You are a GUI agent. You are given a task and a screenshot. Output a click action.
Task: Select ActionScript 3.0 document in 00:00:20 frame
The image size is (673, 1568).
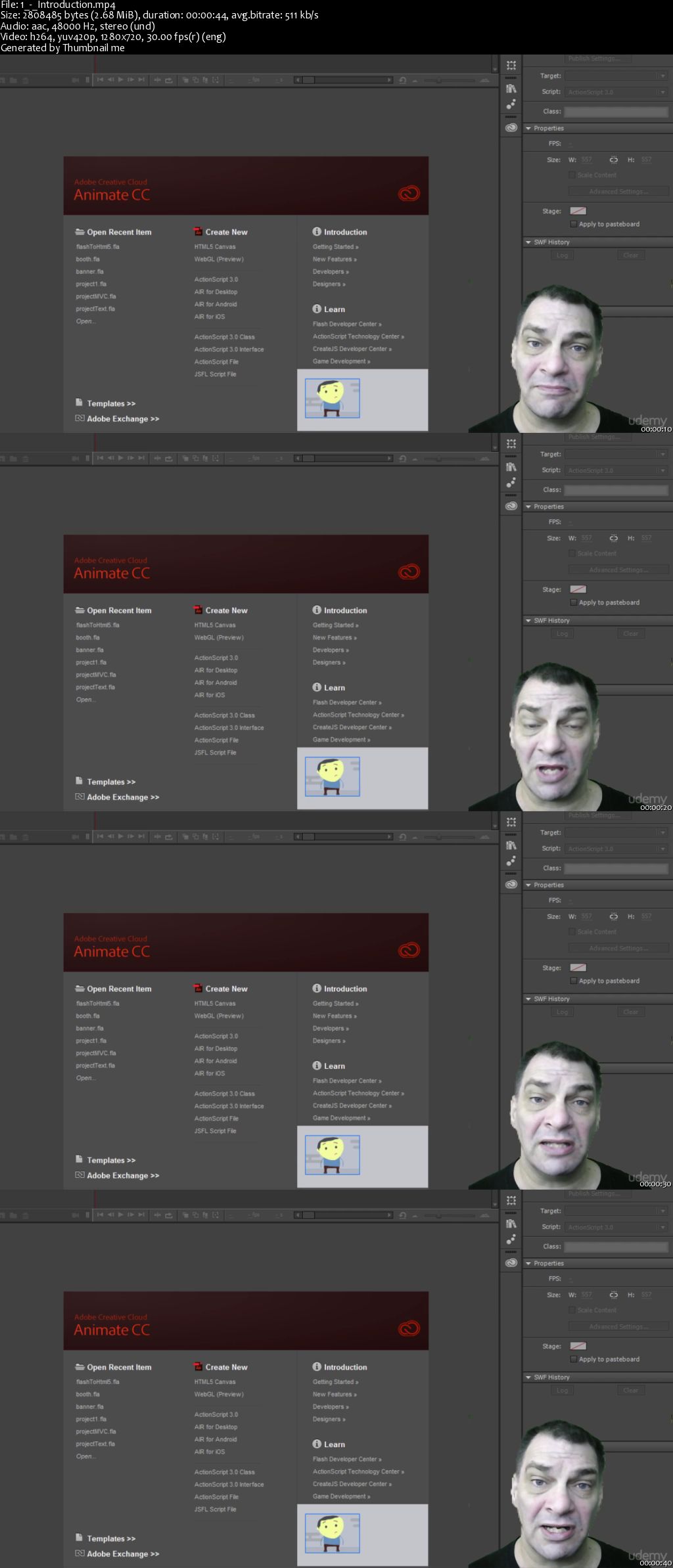point(216,658)
